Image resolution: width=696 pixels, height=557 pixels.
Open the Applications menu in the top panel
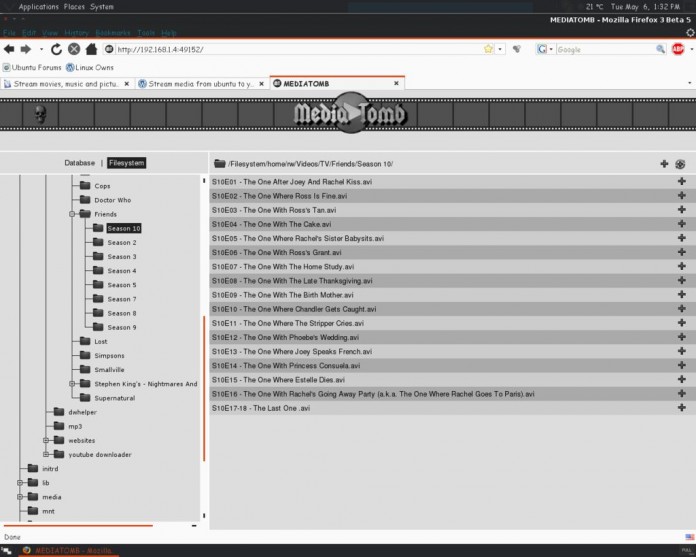click(39, 7)
